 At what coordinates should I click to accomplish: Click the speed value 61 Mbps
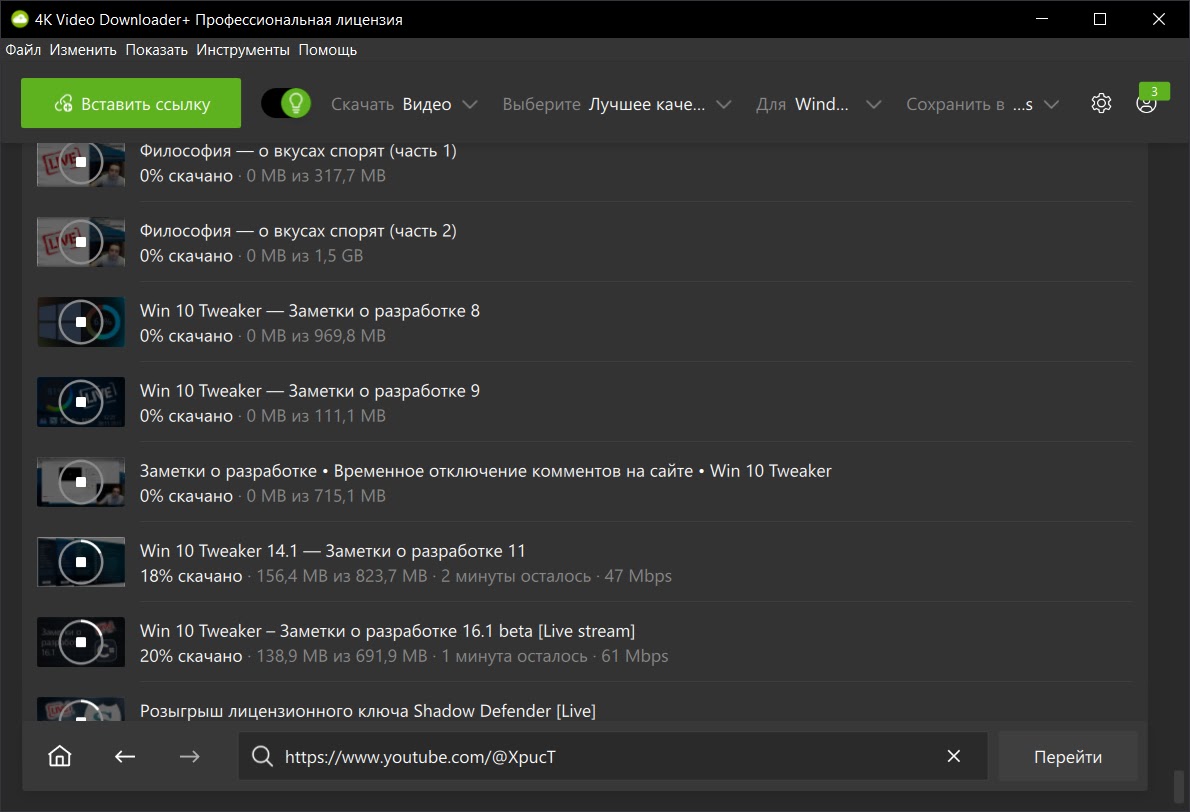coord(635,656)
